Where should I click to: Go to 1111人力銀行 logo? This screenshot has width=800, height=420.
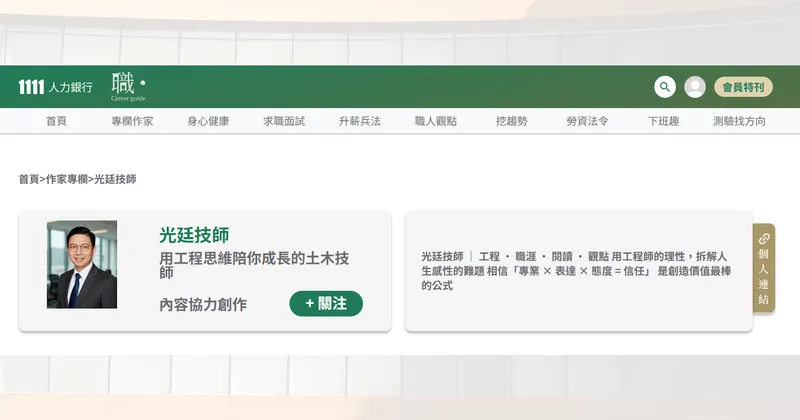click(55, 87)
